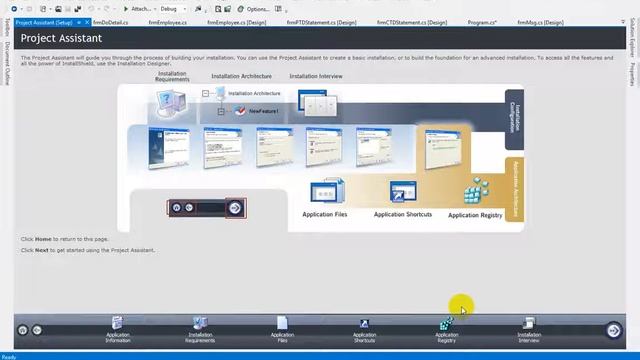
Task: Click the highlighted last dialog thumbnail
Action: 443,149
